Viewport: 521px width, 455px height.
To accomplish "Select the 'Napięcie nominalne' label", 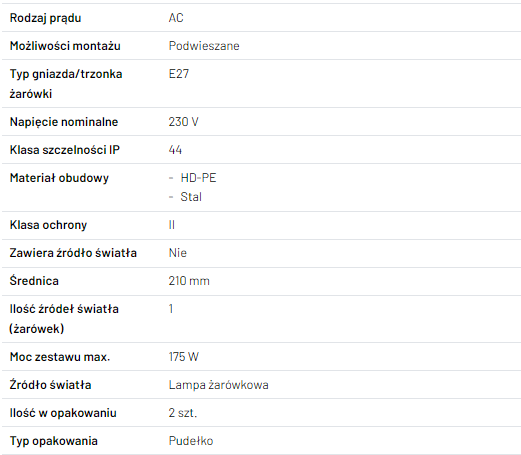I will pyautogui.click(x=64, y=122).
